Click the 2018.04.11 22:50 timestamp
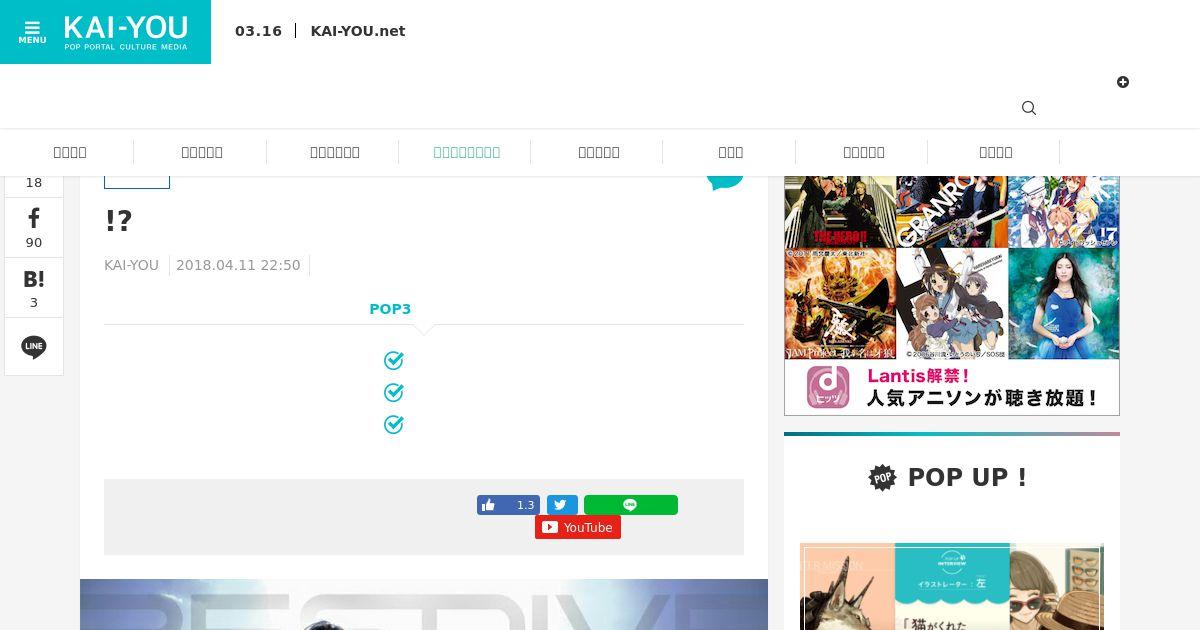This screenshot has width=1200, height=630. (x=238, y=265)
